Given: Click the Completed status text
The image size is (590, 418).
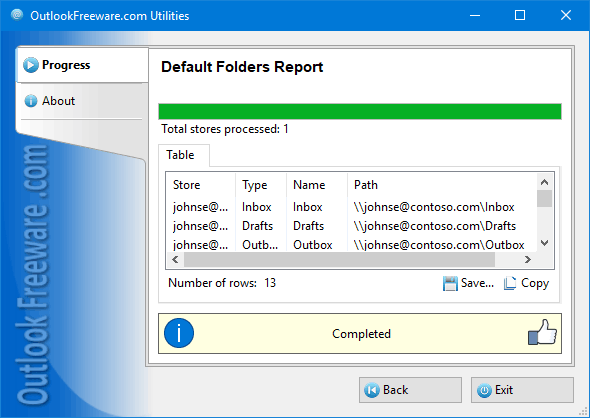Looking at the screenshot, I should click(361, 334).
